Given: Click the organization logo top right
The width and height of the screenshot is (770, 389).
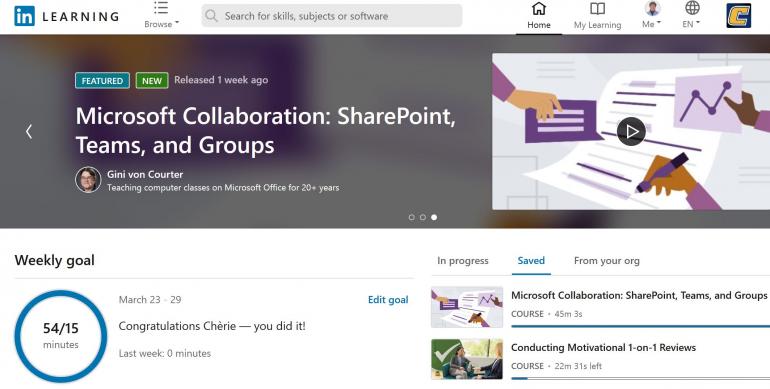Looking at the screenshot, I should 739,16.
